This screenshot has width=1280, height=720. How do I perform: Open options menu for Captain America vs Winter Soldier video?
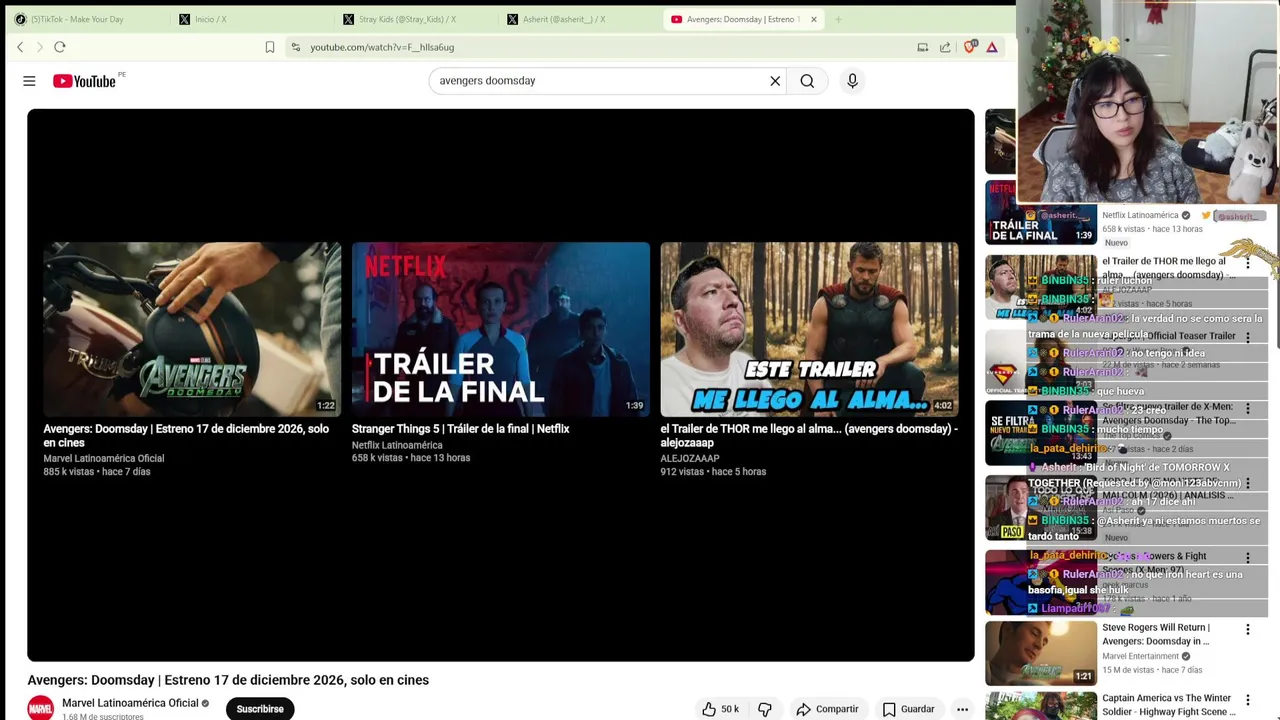pos(1247,699)
